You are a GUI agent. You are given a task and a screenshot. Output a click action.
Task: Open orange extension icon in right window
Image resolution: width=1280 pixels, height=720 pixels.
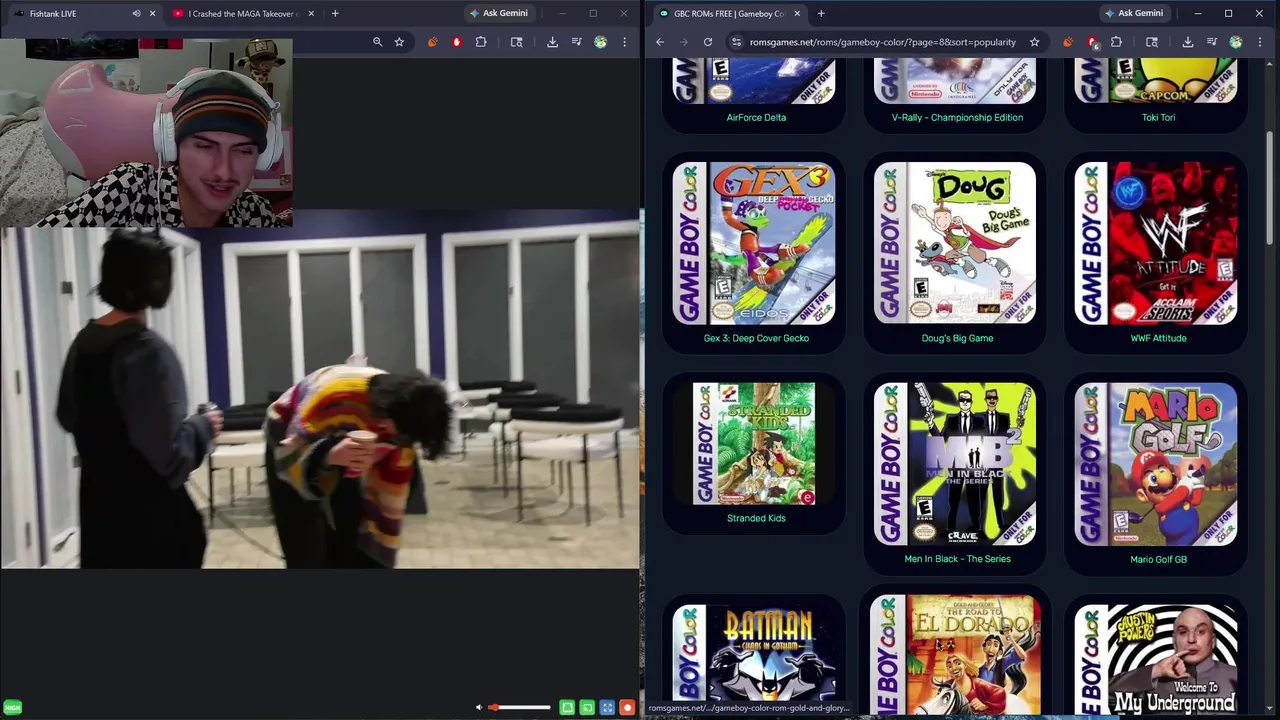[1068, 42]
